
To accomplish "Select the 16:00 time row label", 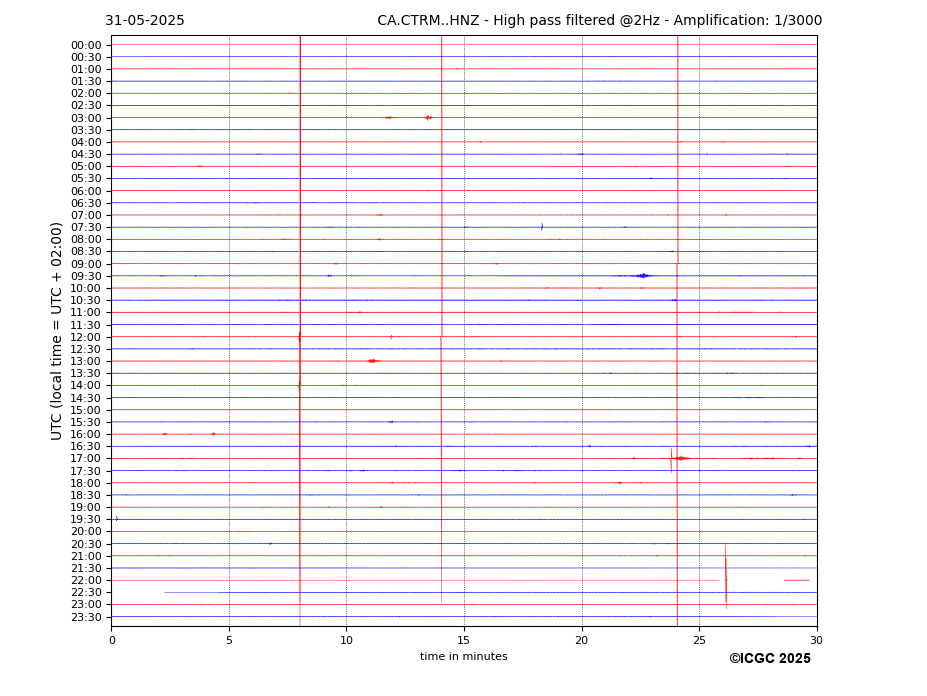I will tap(86, 435).
